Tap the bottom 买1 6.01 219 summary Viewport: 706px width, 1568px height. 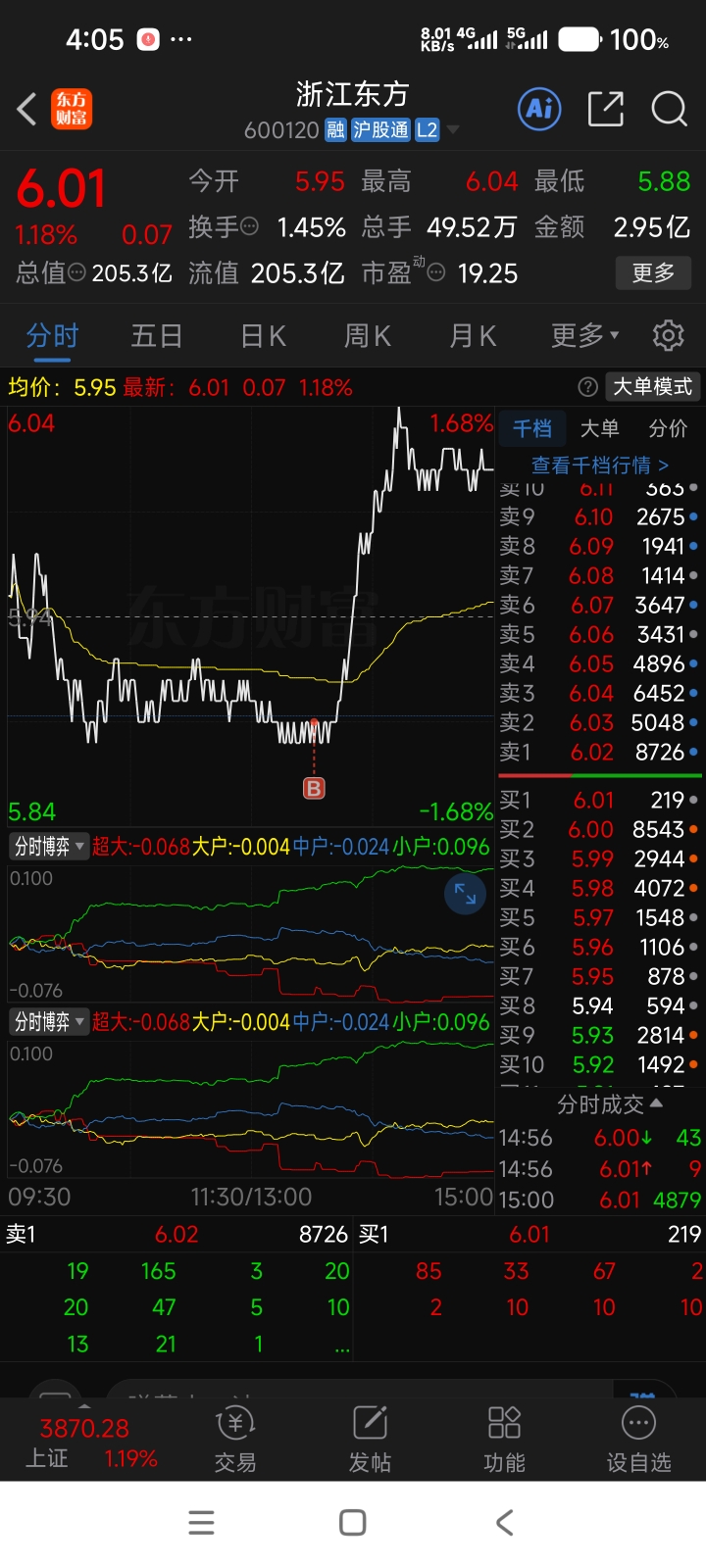click(529, 1234)
